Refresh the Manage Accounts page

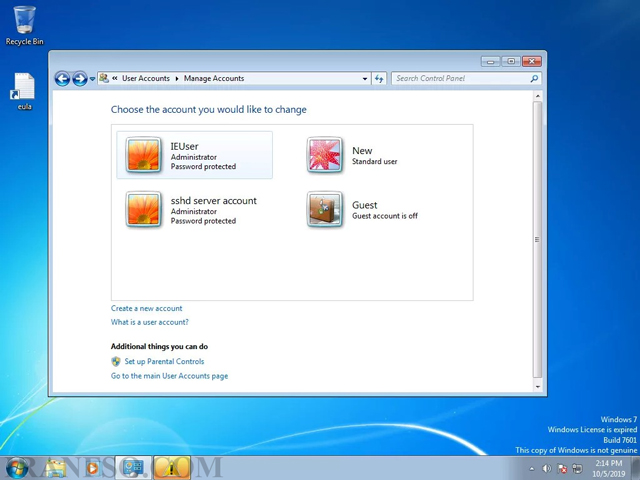point(379,78)
